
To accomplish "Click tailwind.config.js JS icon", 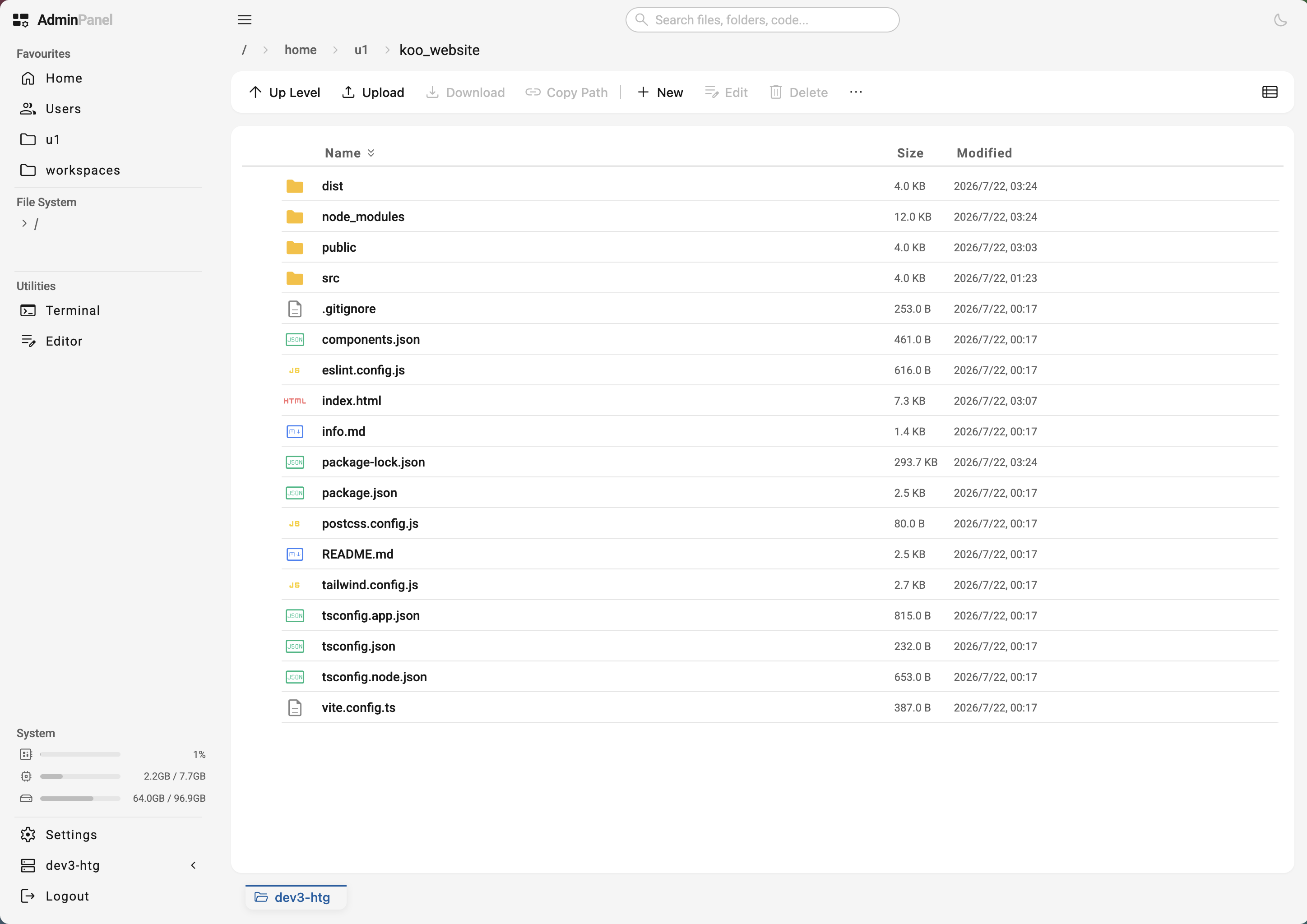I will click(295, 586).
